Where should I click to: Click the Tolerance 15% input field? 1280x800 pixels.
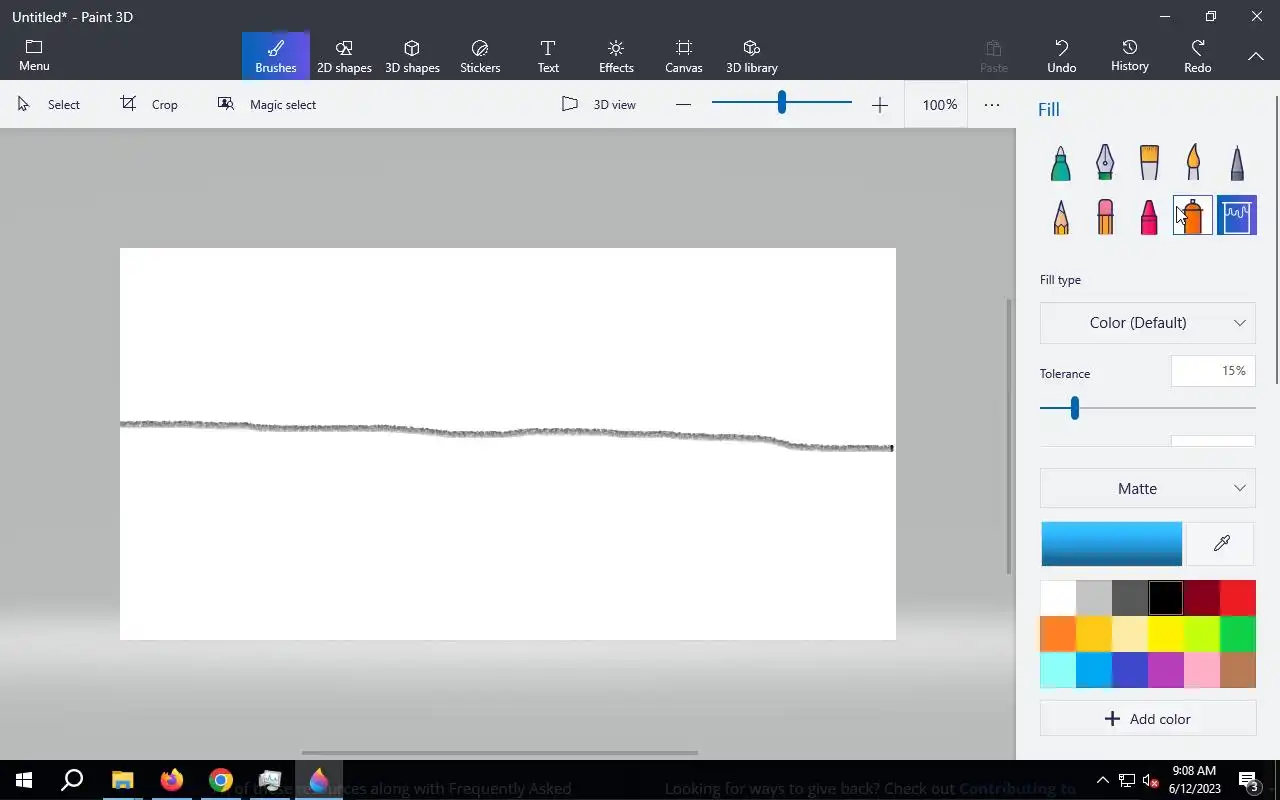pyautogui.click(x=1213, y=371)
